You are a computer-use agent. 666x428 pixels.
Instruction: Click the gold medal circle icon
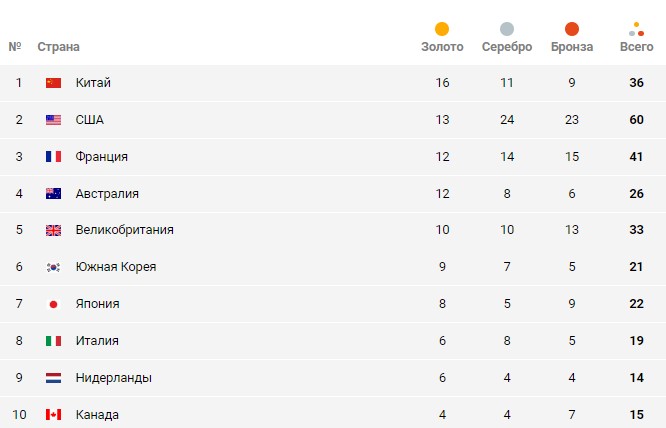[x=442, y=29]
